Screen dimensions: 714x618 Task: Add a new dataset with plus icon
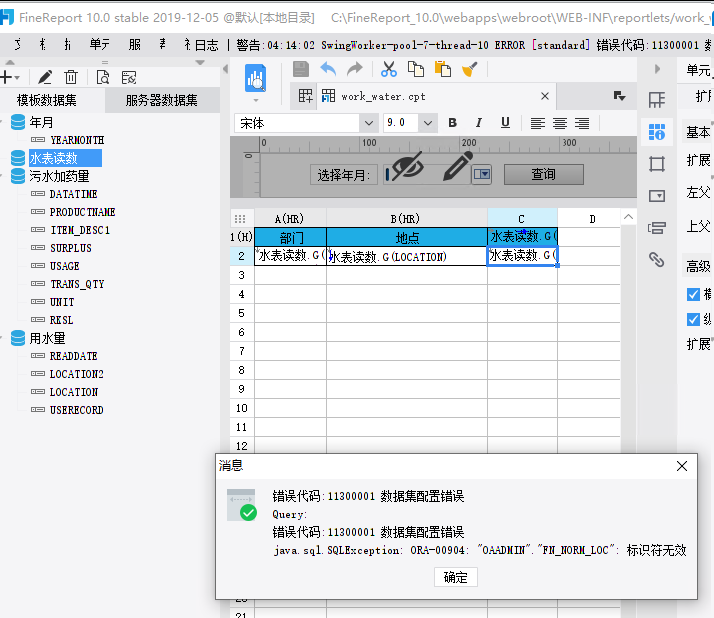click(x=6, y=77)
